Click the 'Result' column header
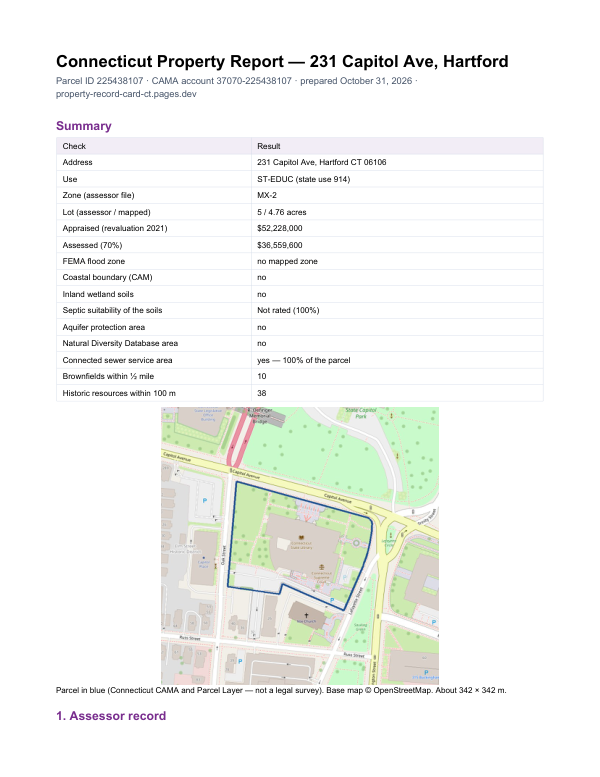Viewport: 600px width, 777px height. click(x=269, y=146)
